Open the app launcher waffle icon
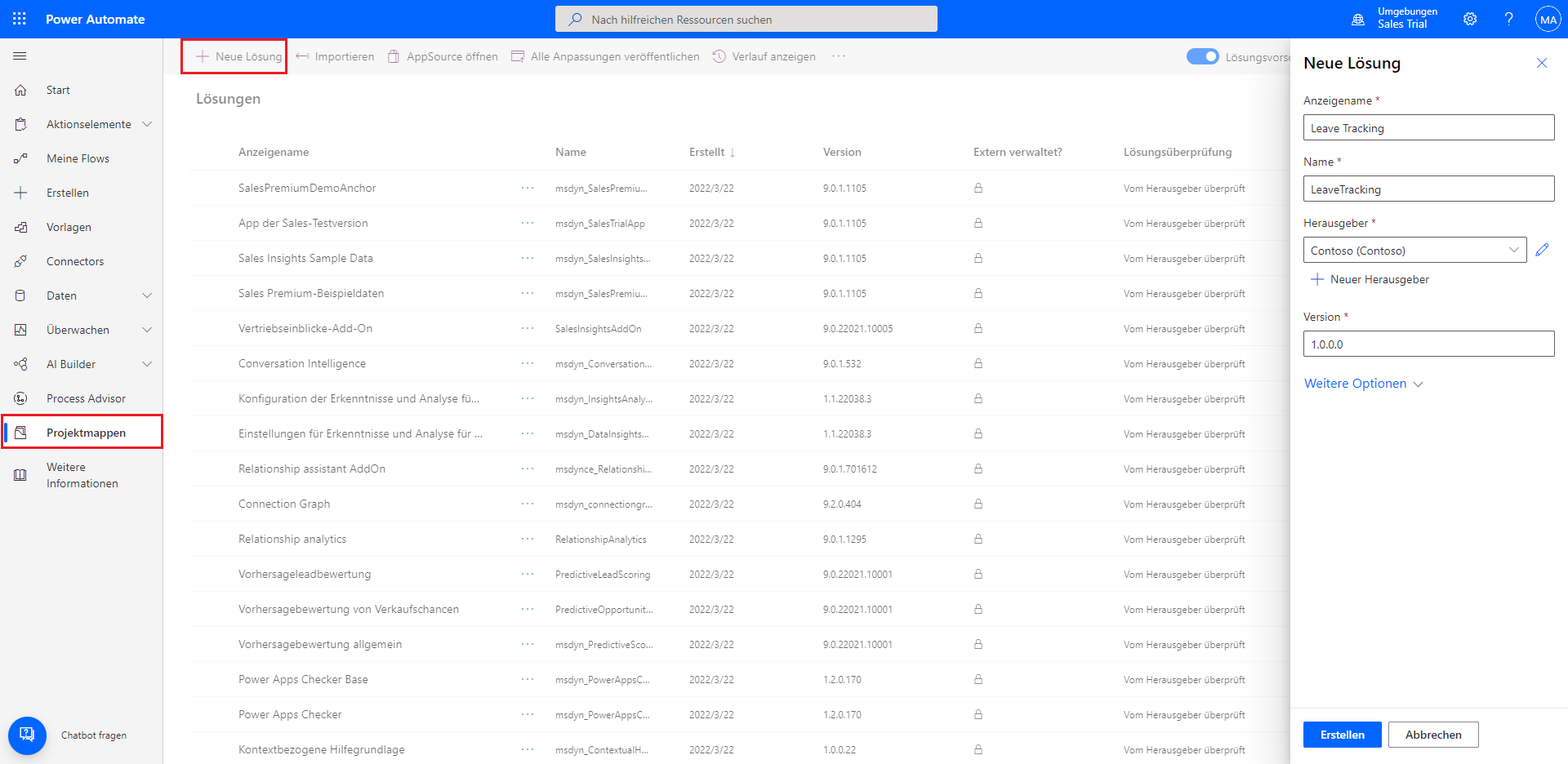 pos(20,19)
